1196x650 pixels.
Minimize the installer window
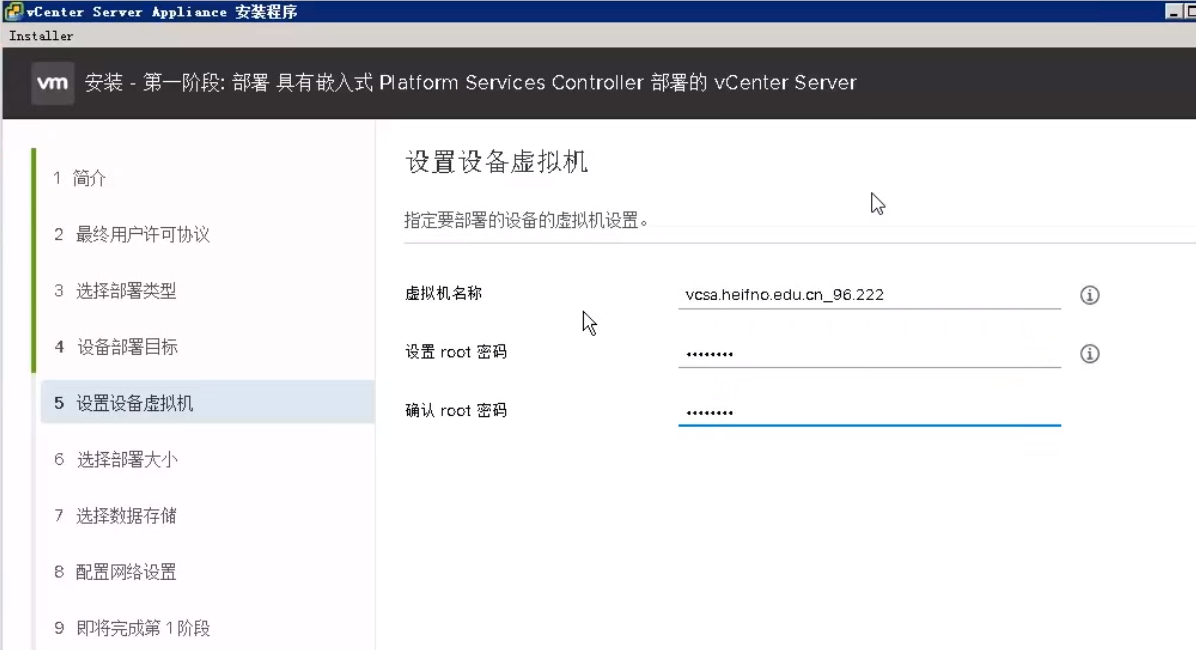tap(1173, 11)
